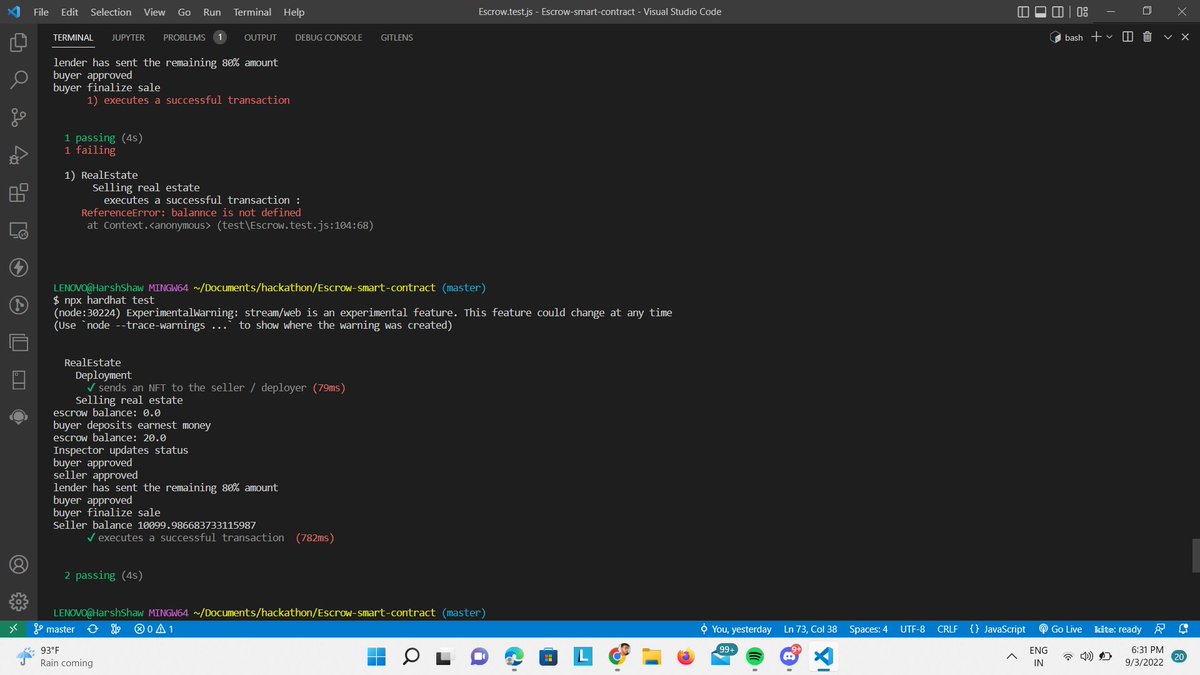The width and height of the screenshot is (1200, 675).
Task: Split the terminal
Action: (x=1127, y=37)
